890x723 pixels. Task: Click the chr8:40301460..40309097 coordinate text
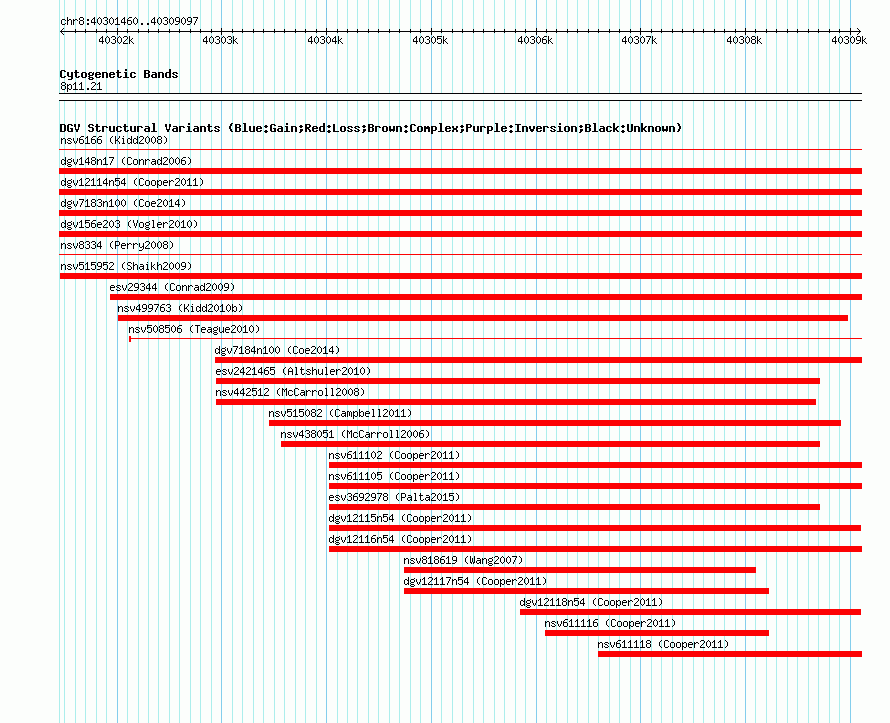[129, 21]
